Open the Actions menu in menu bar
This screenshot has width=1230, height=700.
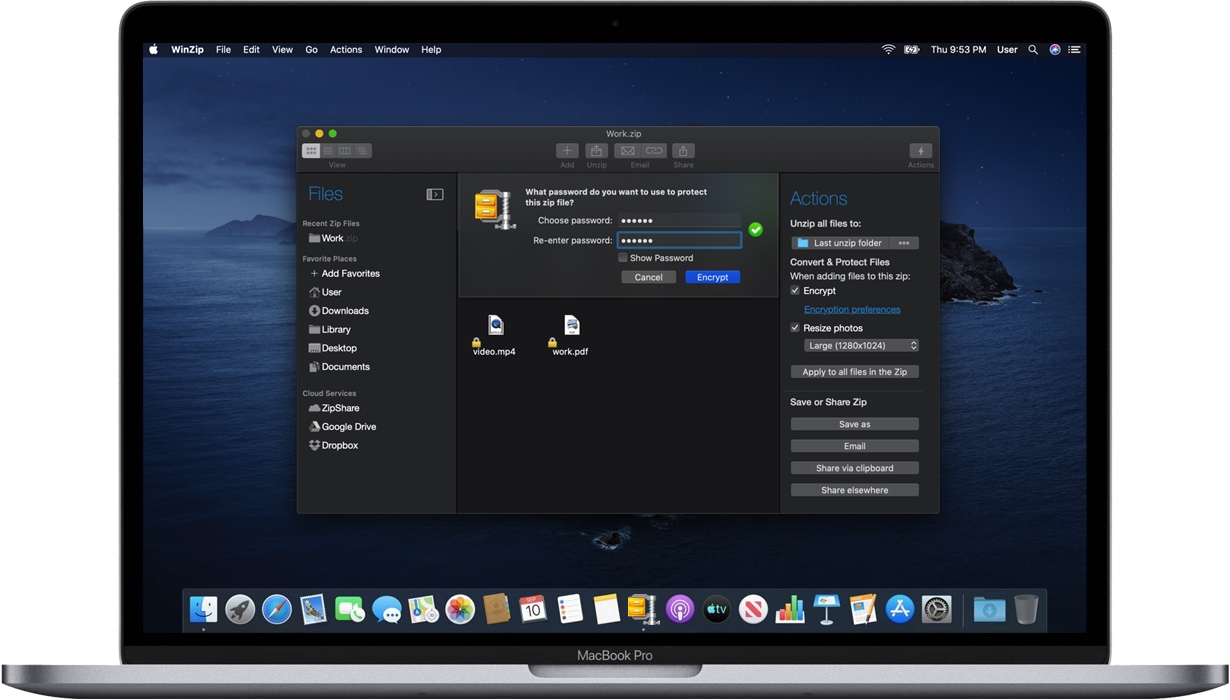coord(346,49)
